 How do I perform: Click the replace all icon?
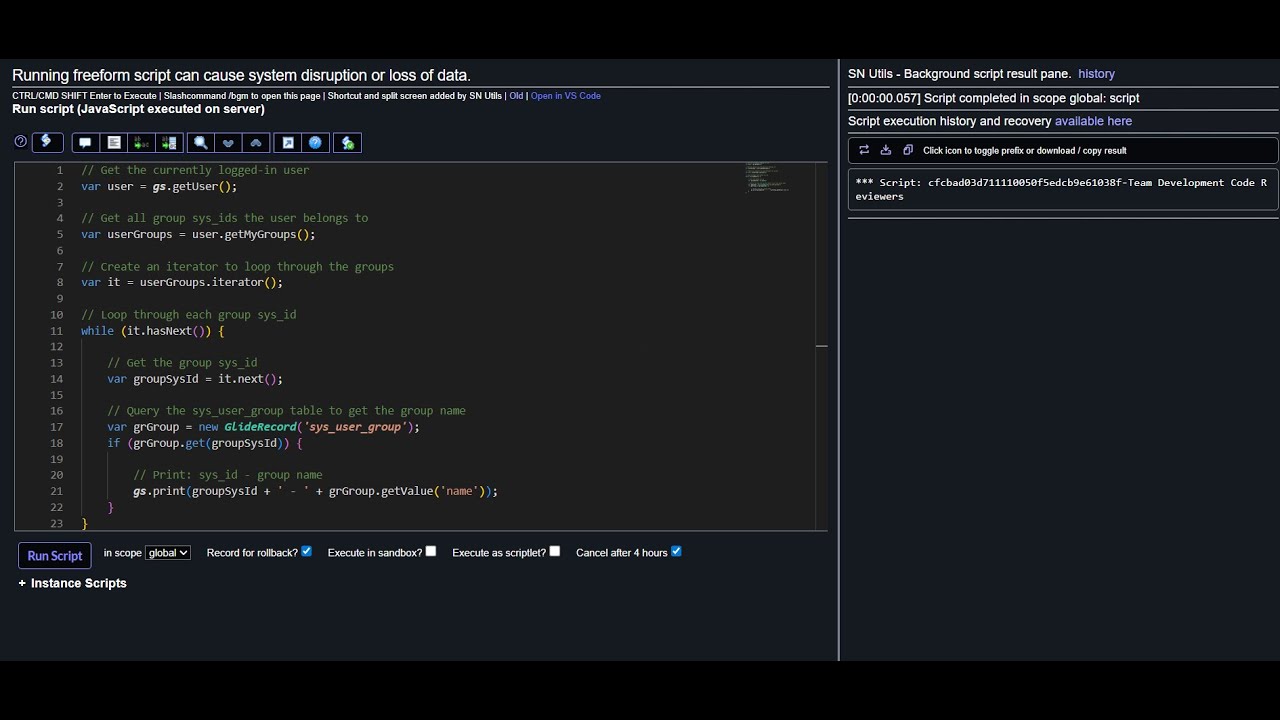click(170, 143)
